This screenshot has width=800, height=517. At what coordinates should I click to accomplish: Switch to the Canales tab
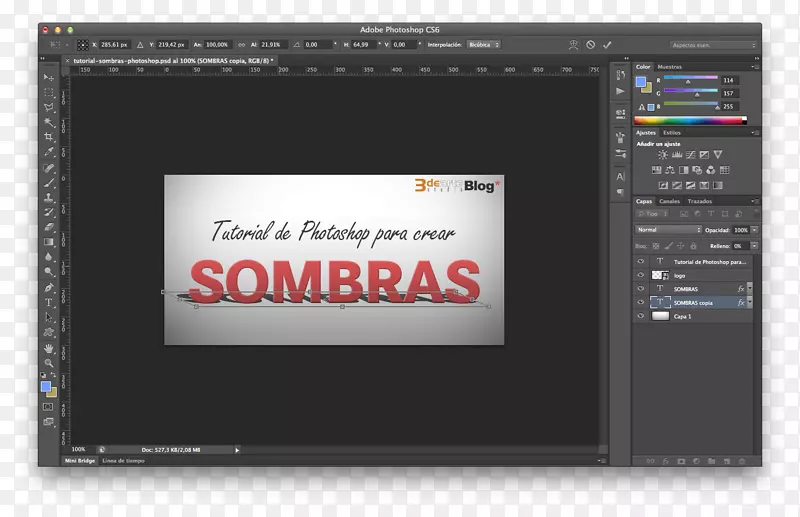point(669,201)
